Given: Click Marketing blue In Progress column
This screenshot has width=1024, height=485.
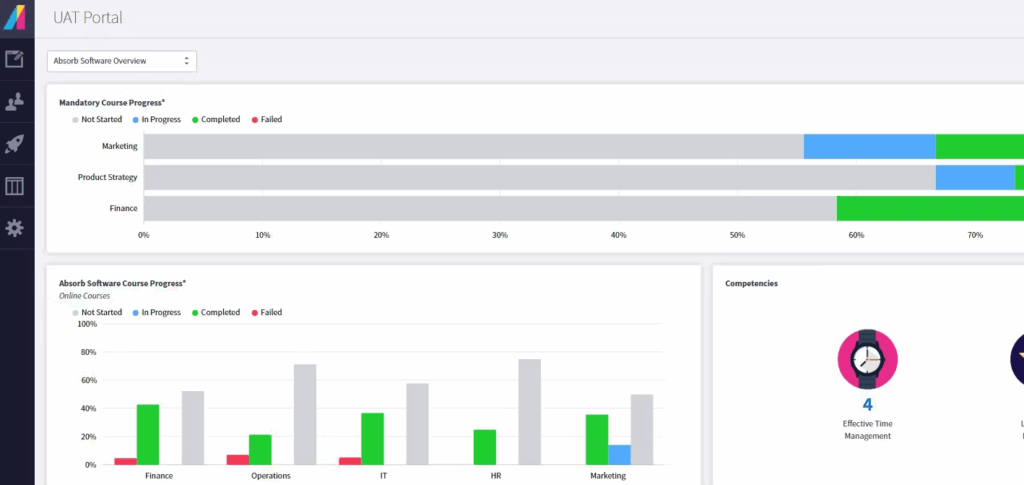Looking at the screenshot, I should (619, 455).
